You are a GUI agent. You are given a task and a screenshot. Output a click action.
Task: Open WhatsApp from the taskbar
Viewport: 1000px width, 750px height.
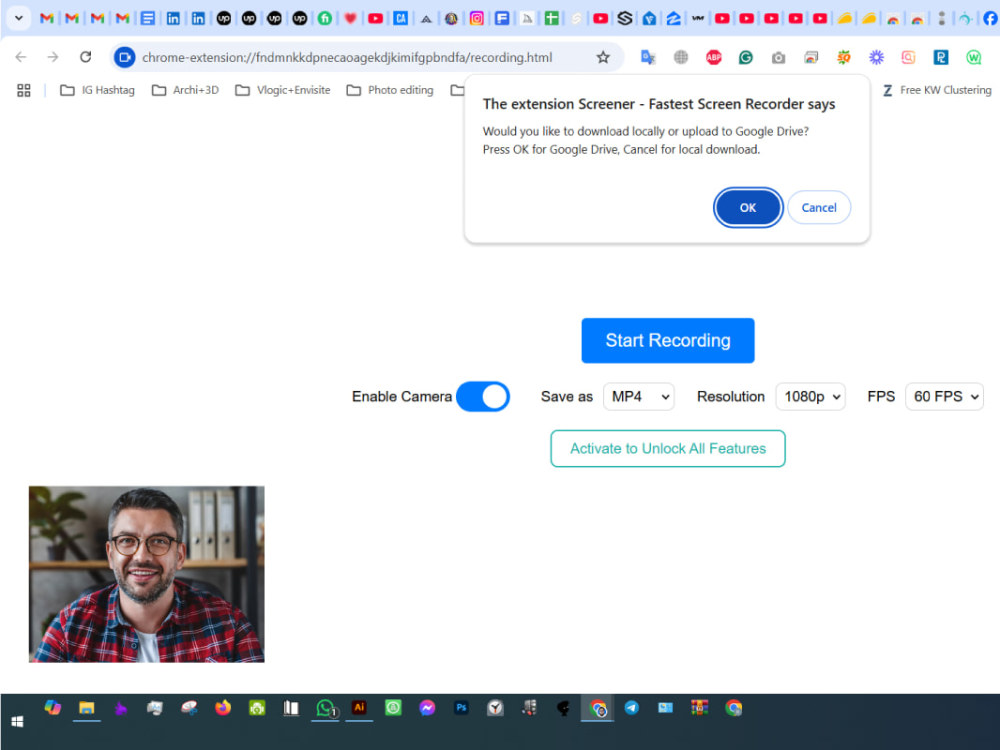click(325, 708)
